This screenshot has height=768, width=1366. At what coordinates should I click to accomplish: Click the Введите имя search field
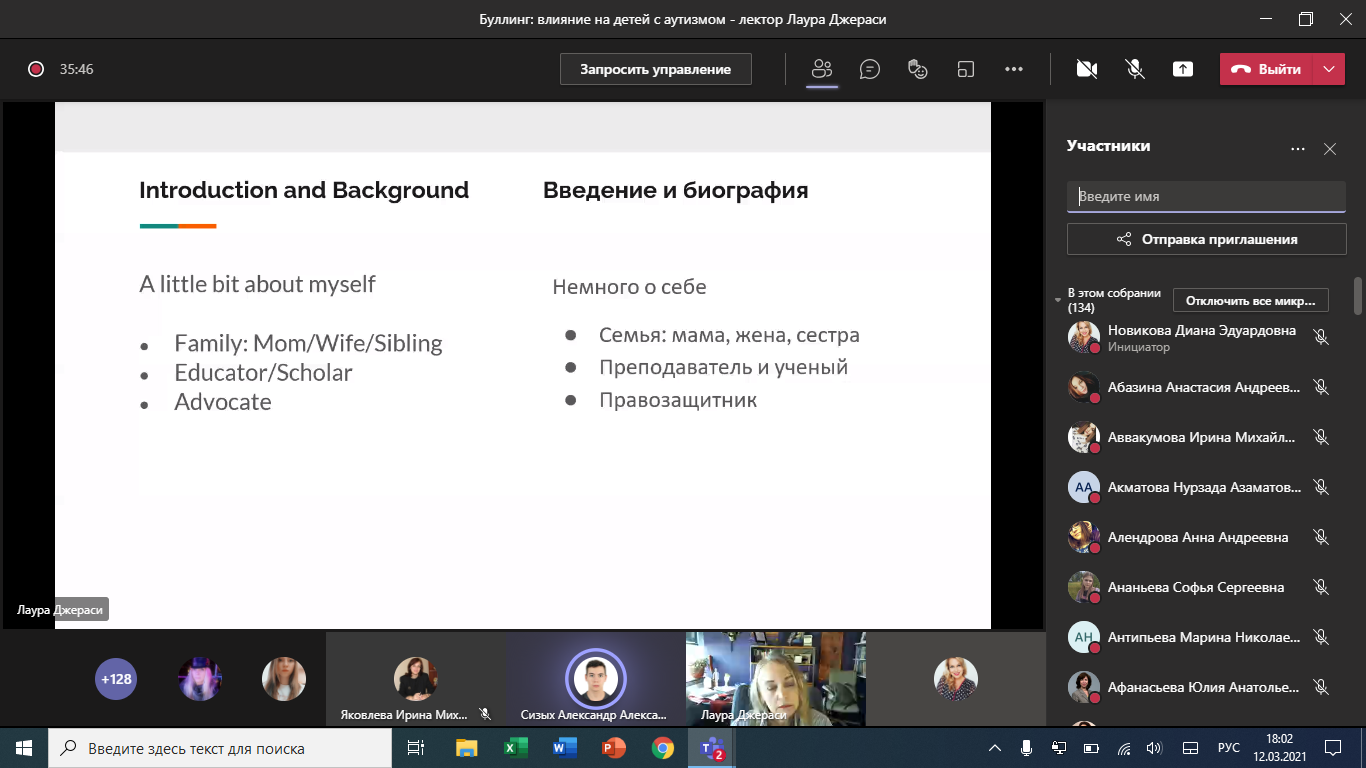[1206, 197]
